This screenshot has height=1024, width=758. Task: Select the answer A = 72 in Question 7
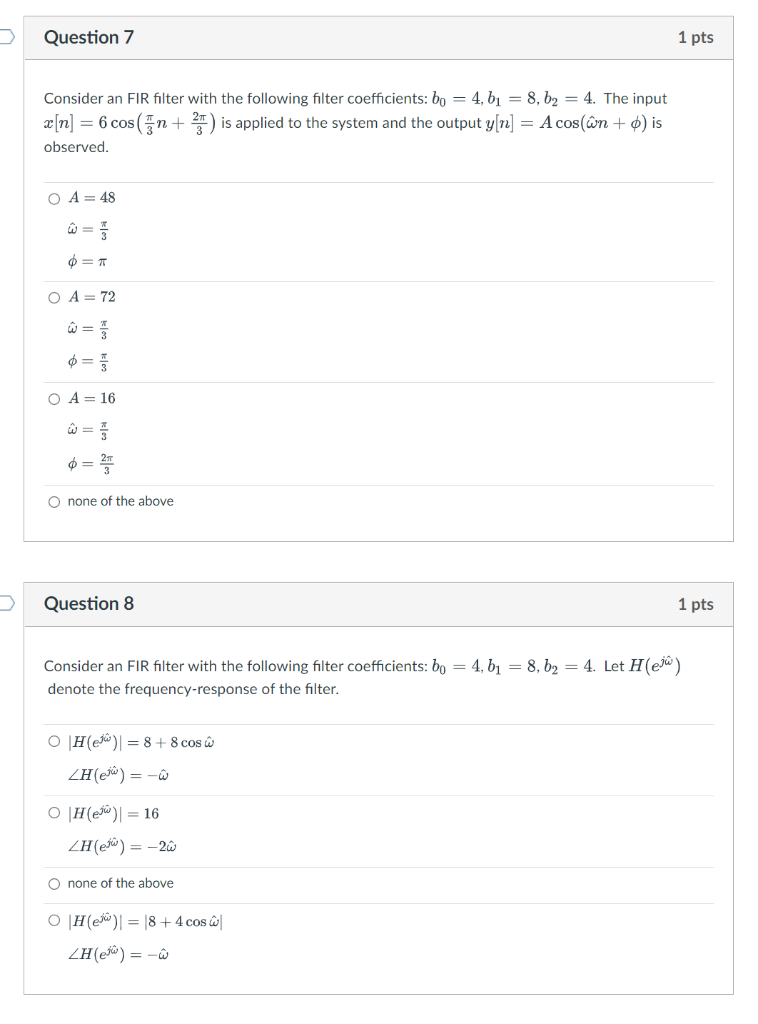pos(54,296)
